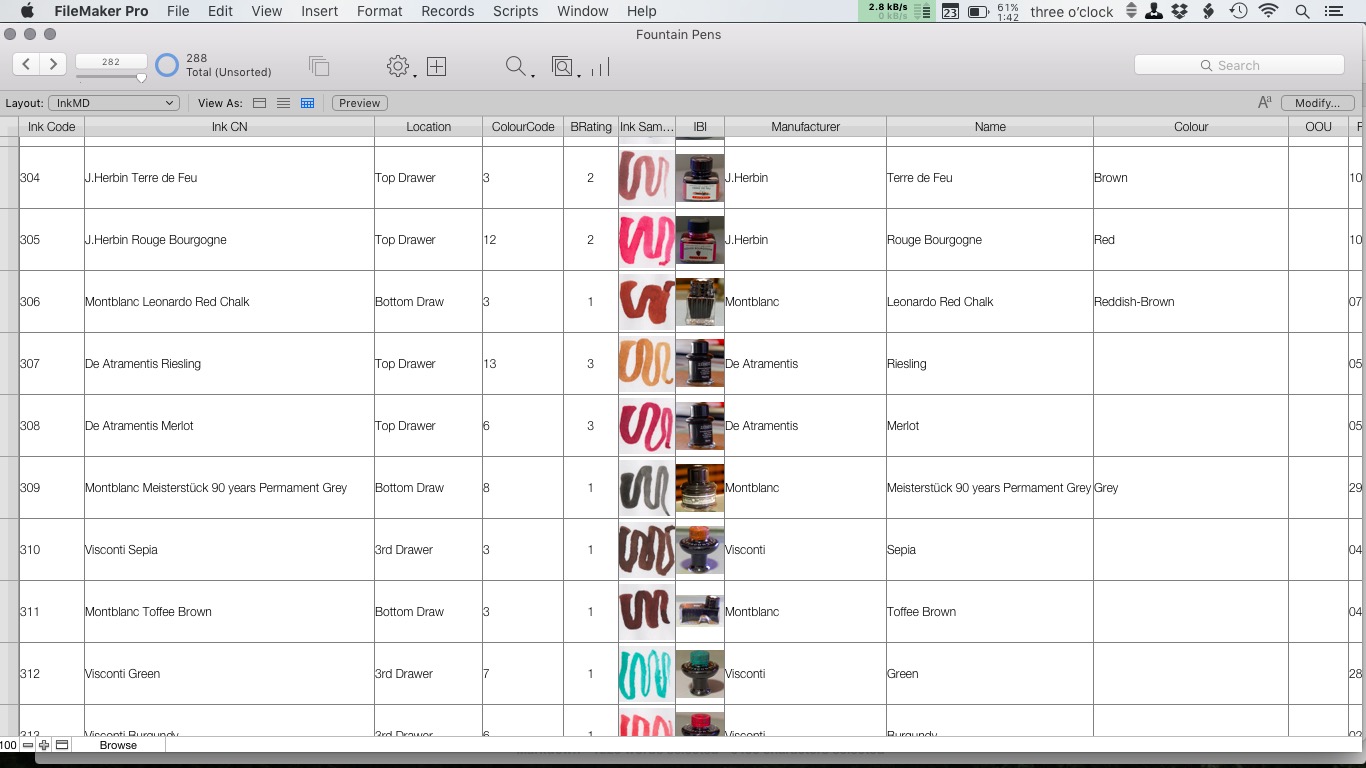Click zoom in mountain icon in status bar
This screenshot has height=768, width=1366.
[44, 745]
